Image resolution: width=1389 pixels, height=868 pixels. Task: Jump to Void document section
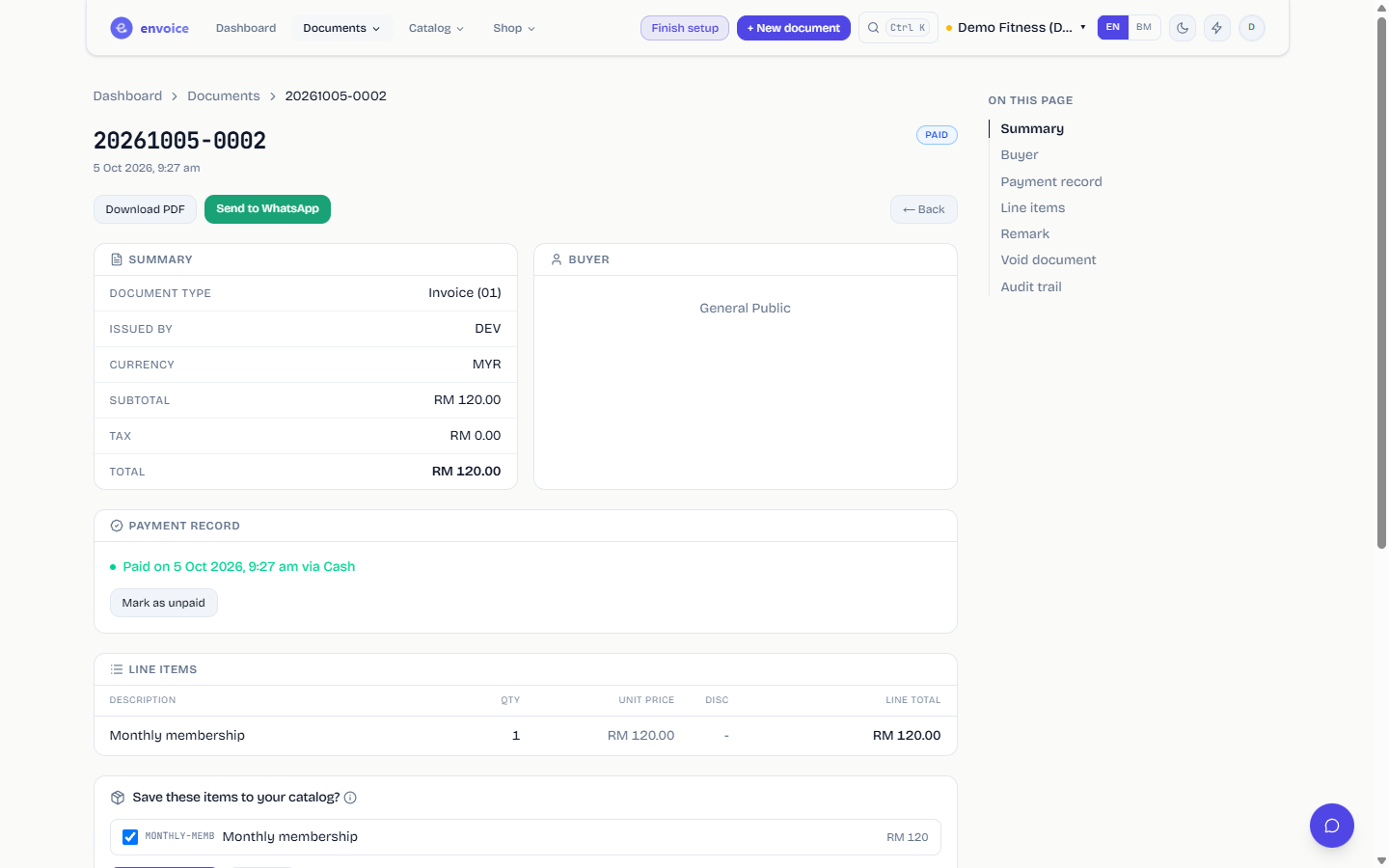(1049, 259)
